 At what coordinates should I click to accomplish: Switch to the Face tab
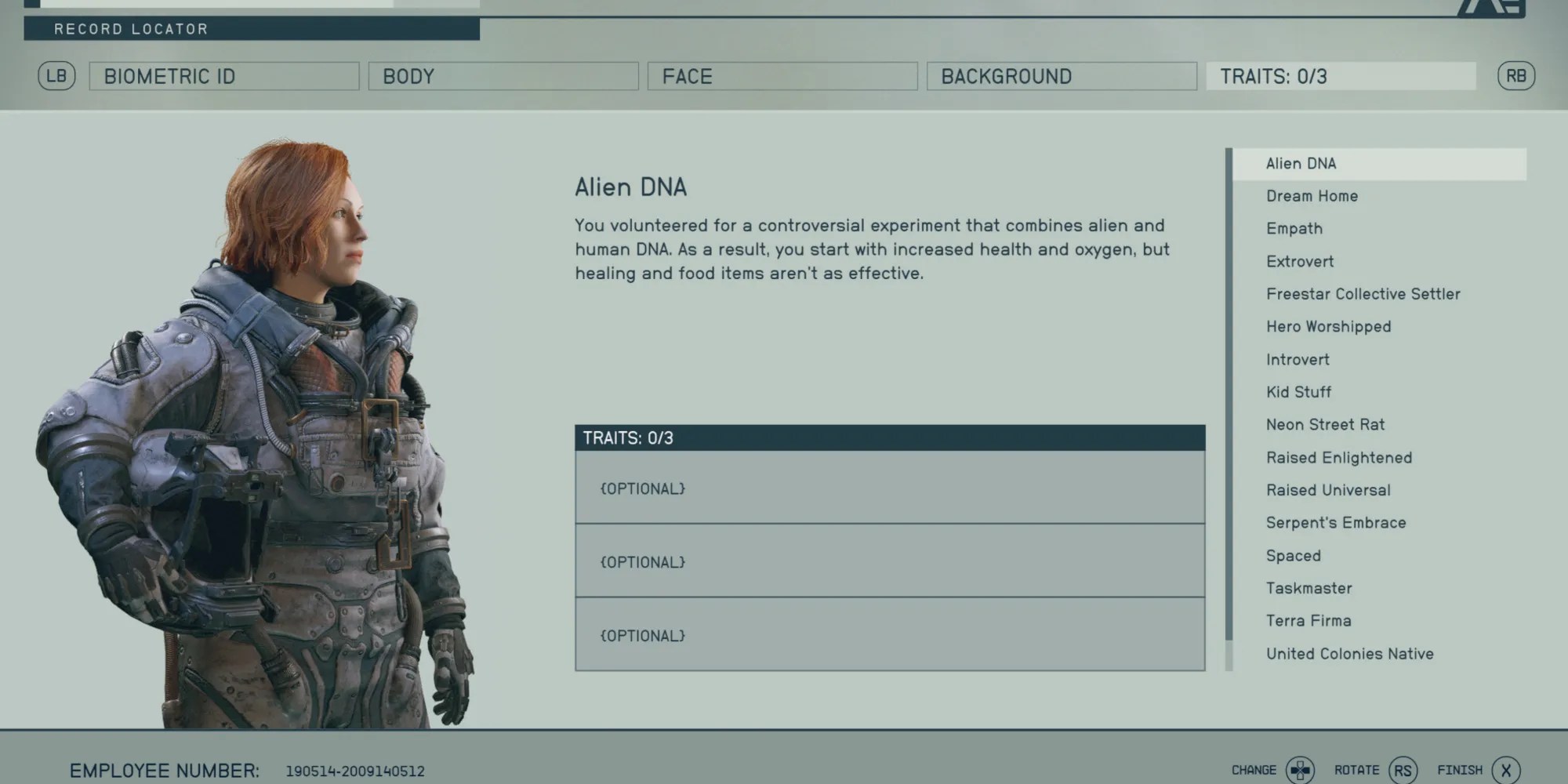tap(782, 76)
